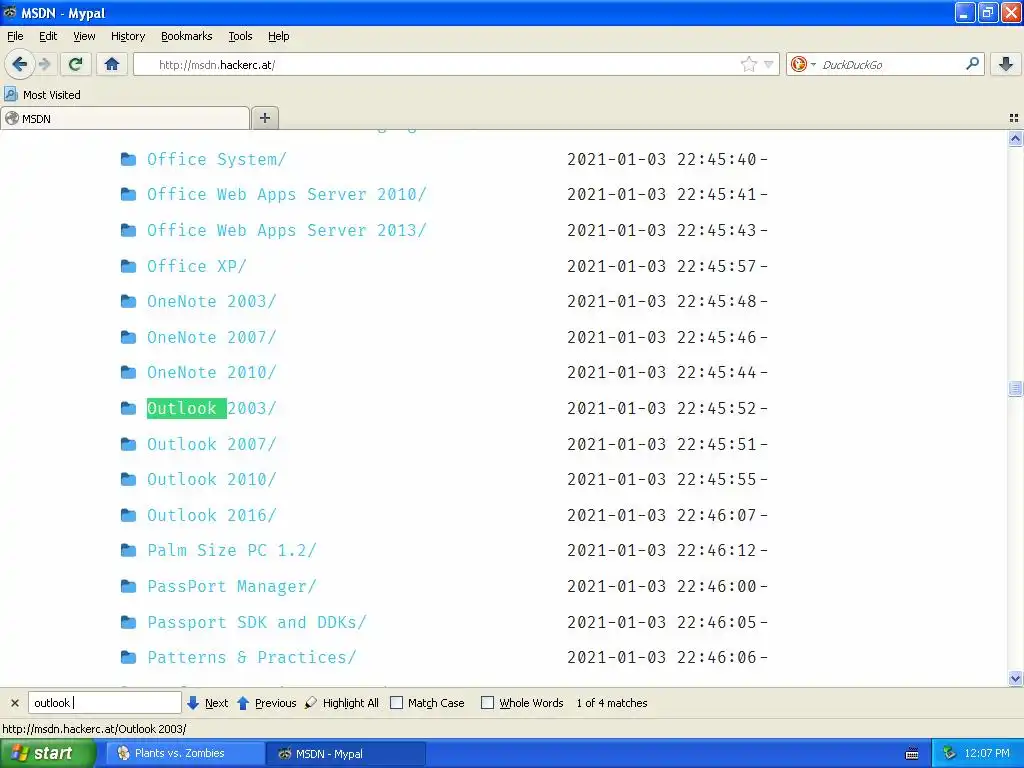This screenshot has height=768, width=1024.
Task: Enable the Match Case checkbox
Action: coord(396,703)
